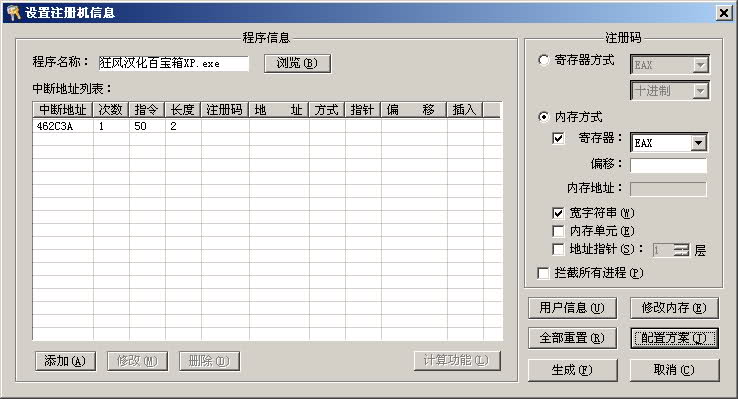Click 方式 column header

(x=327, y=110)
